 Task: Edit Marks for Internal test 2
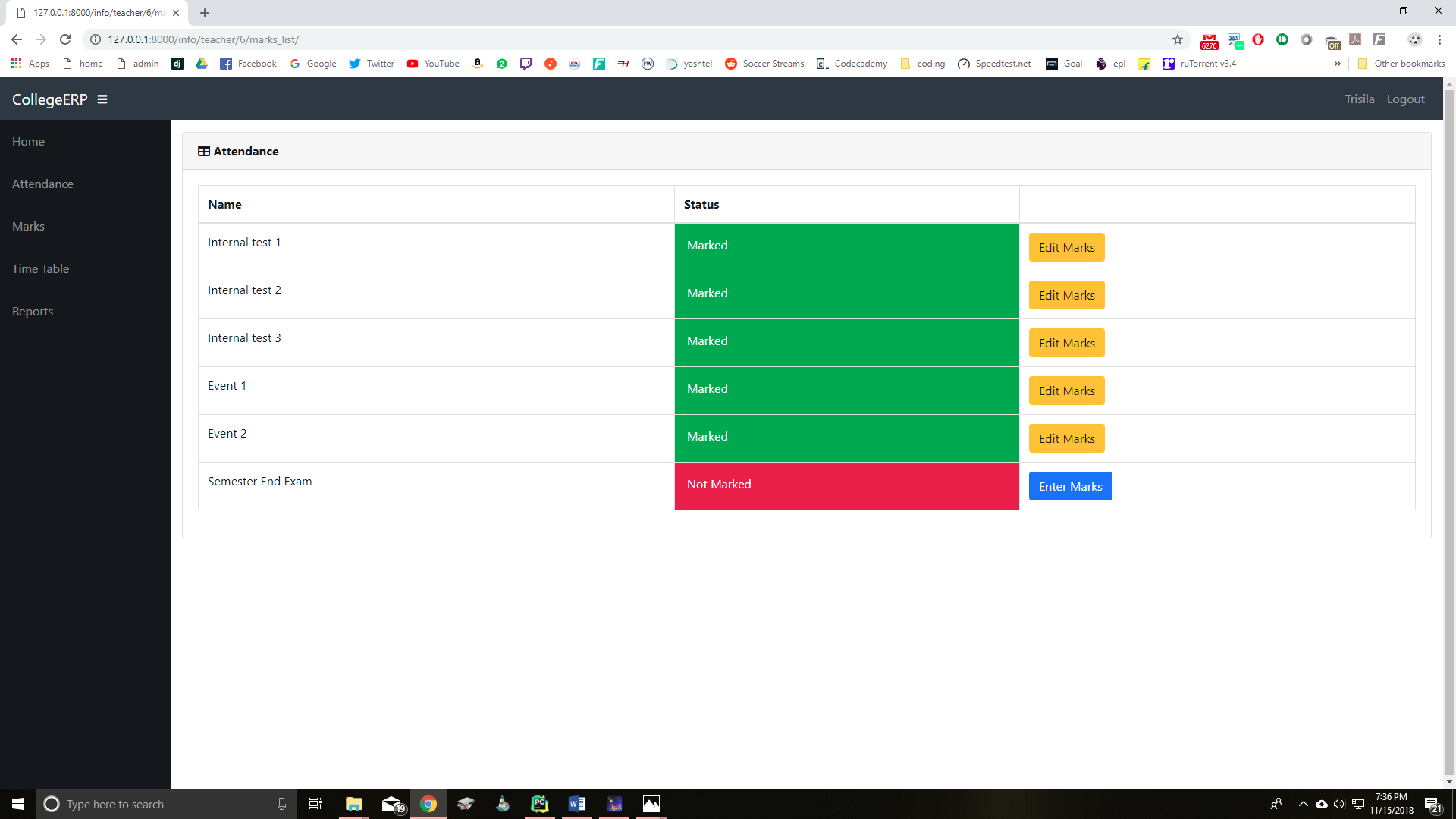[1066, 295]
